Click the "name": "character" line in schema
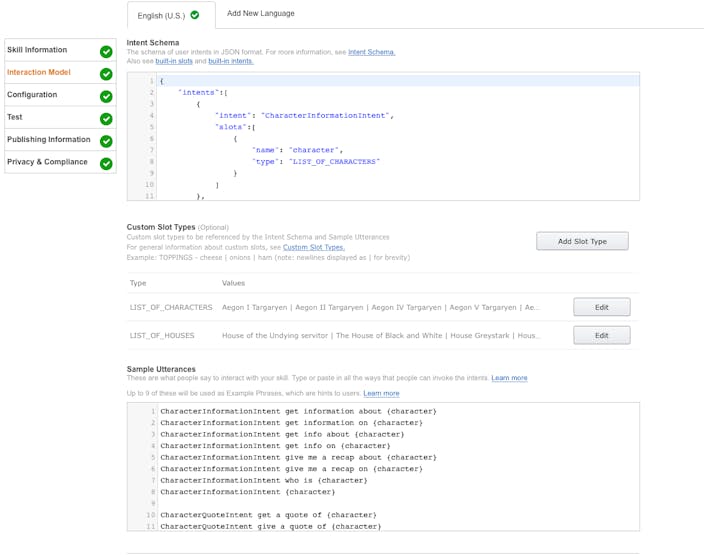The width and height of the screenshot is (704, 555). coord(297,150)
